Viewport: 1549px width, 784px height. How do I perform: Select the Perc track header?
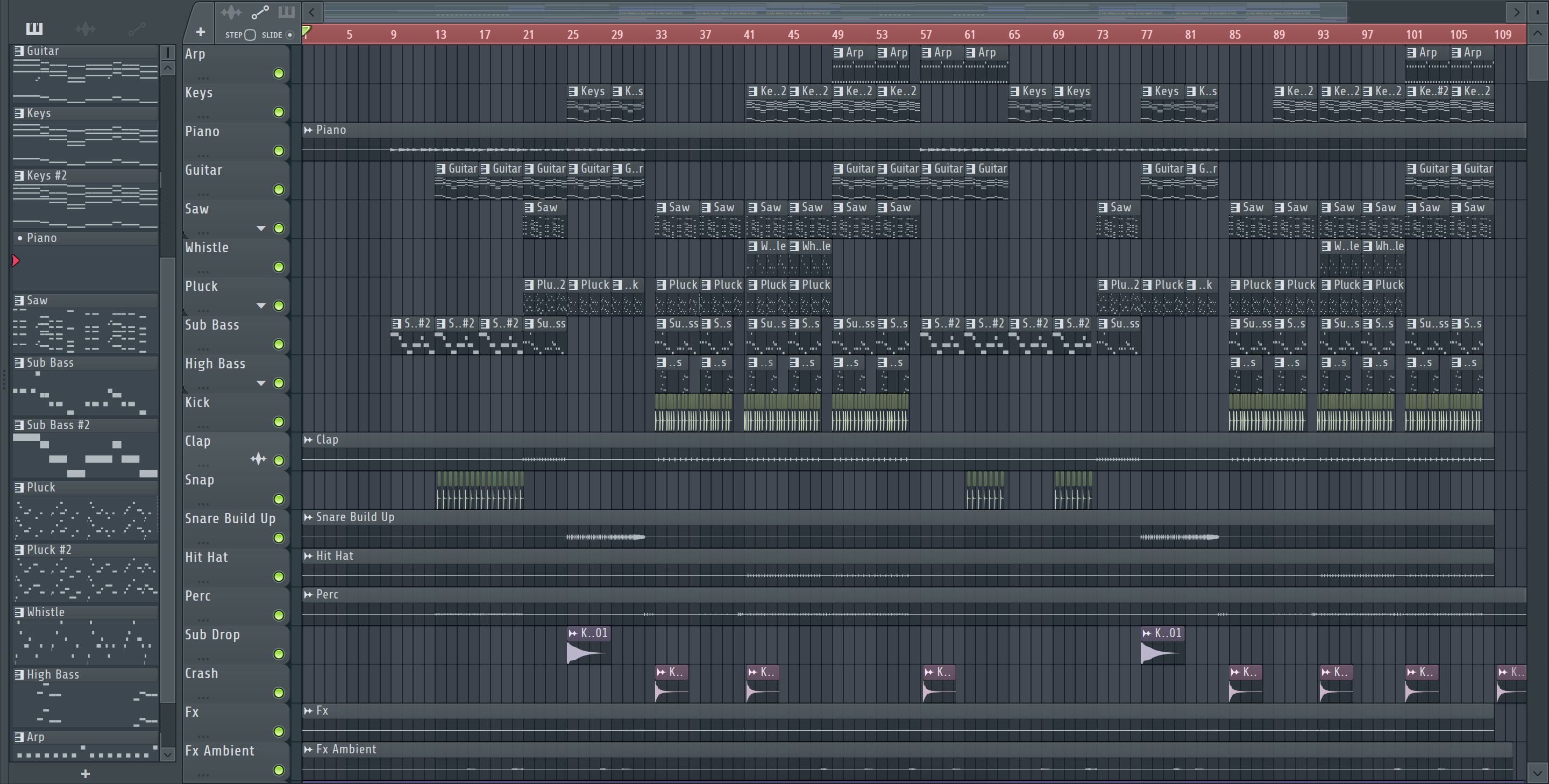pos(236,606)
